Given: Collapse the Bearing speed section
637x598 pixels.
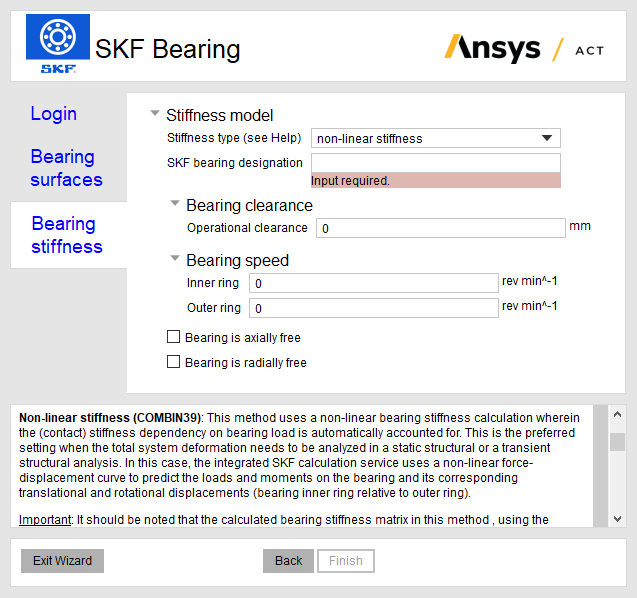Looking at the screenshot, I should pos(175,258).
